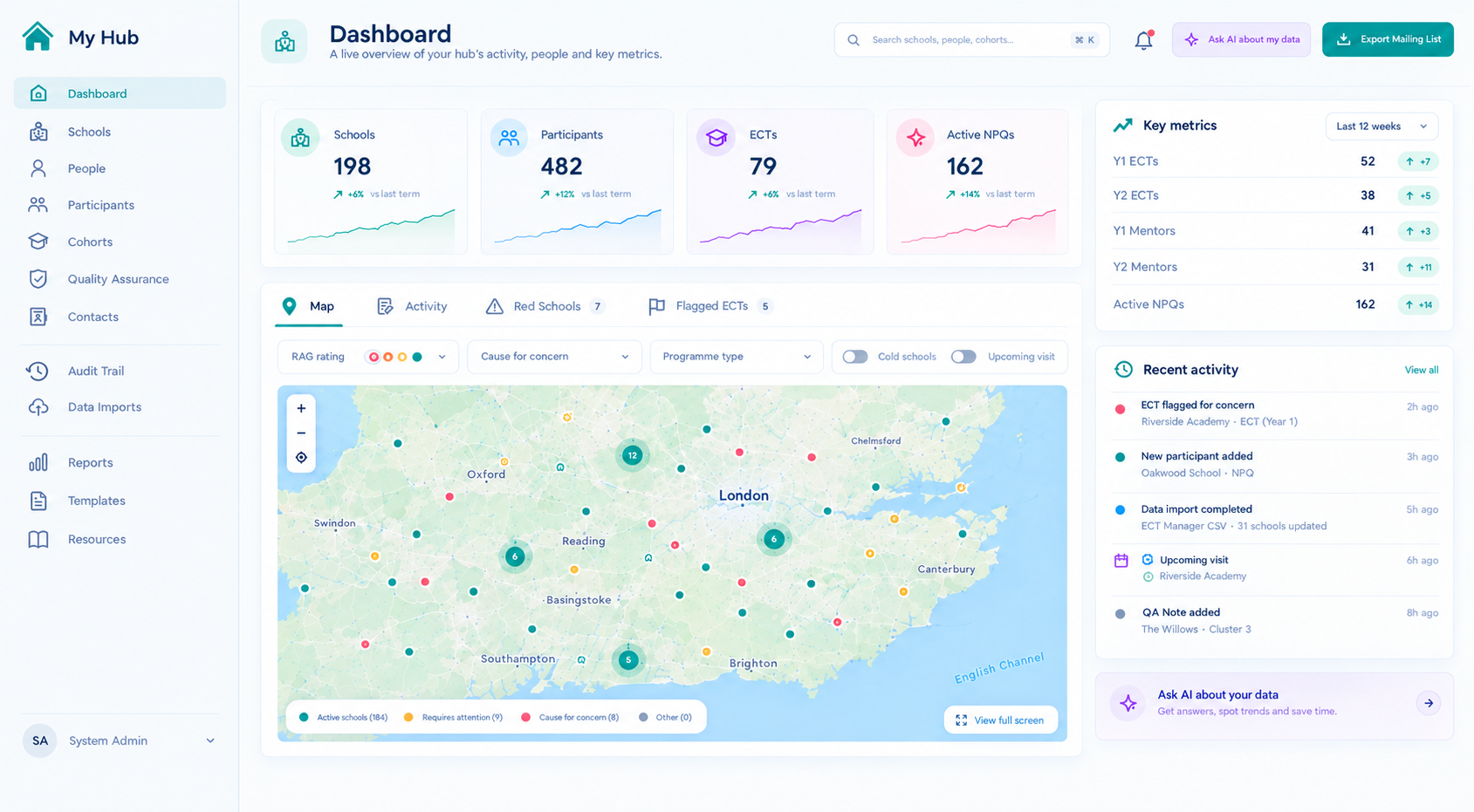Open the Cause for concern dropdown
This screenshot has height=812, width=1474.
554,357
